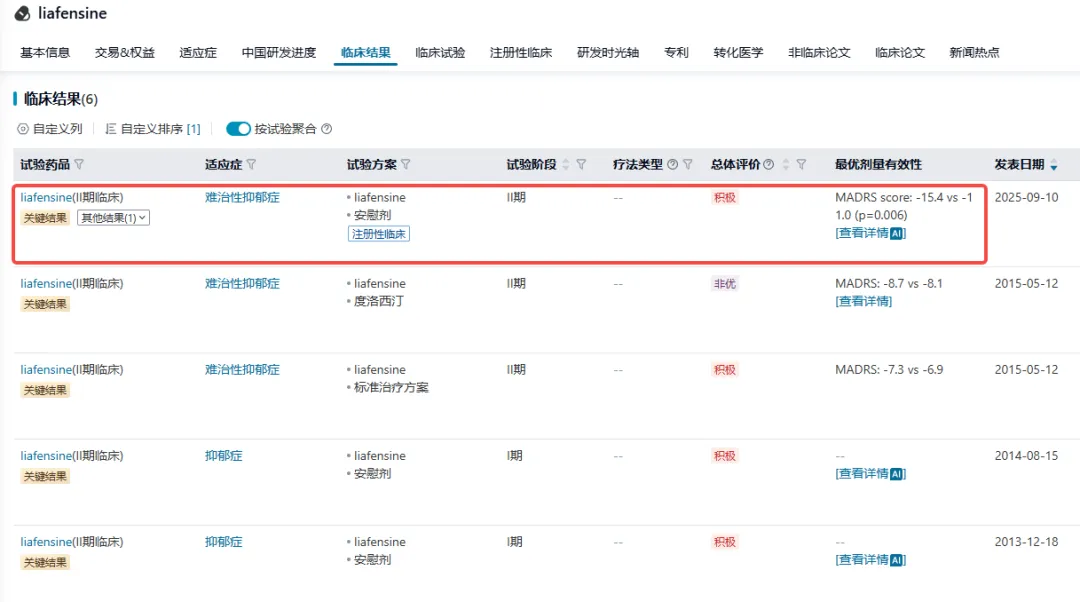The image size is (1080, 602).
Task: Sort the 总体评价 column
Action: (x=786, y=165)
